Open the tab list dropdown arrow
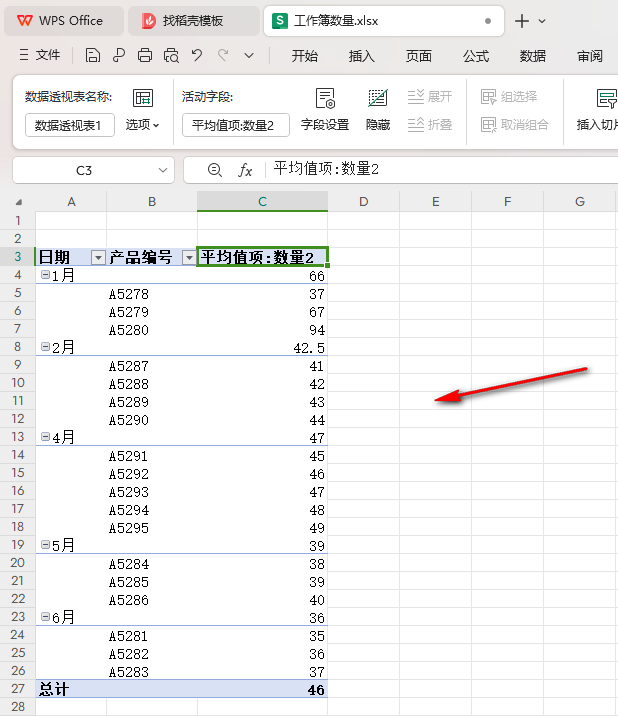618x716 pixels. (542, 21)
